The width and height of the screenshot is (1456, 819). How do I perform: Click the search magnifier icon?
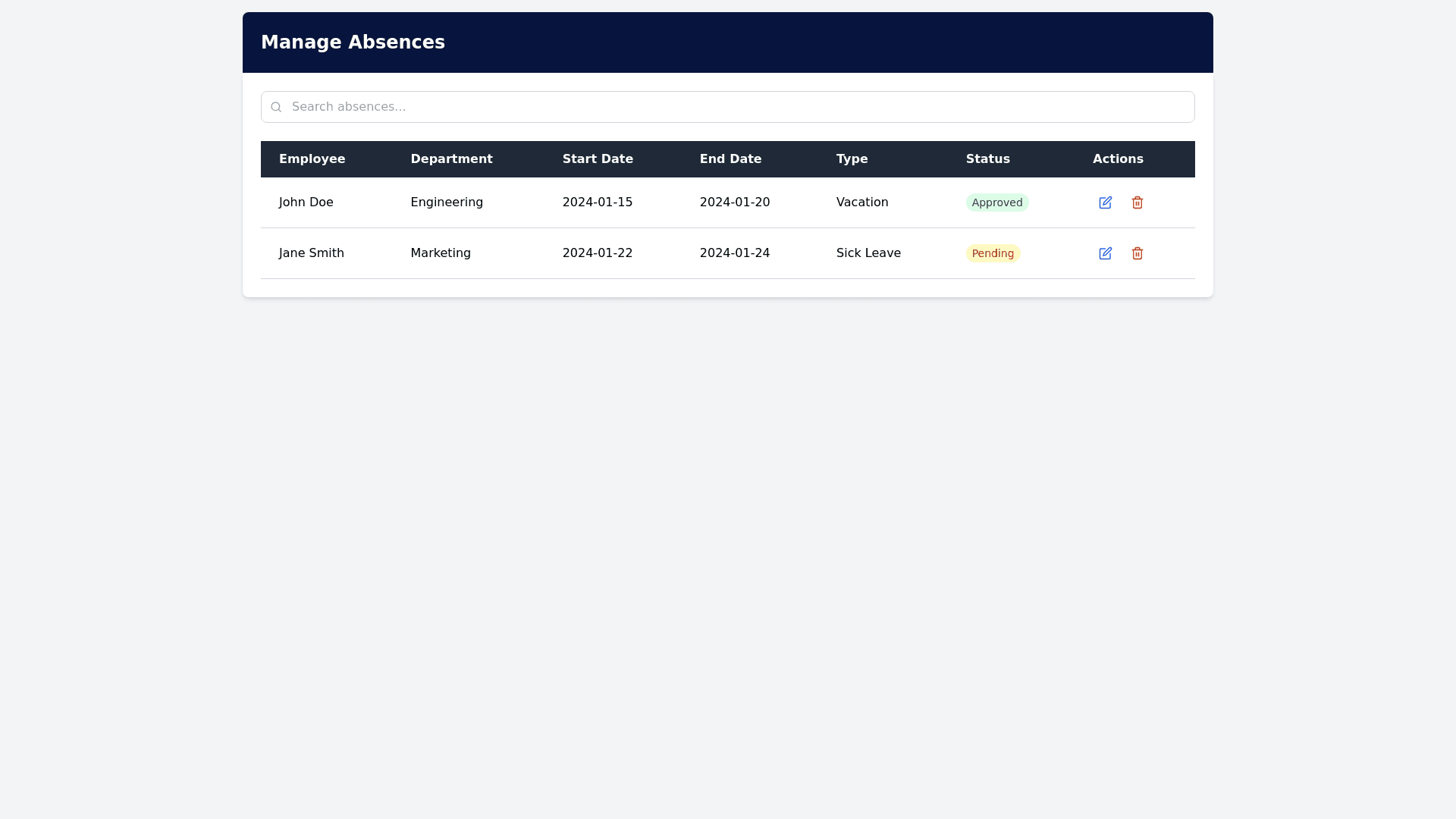[276, 107]
